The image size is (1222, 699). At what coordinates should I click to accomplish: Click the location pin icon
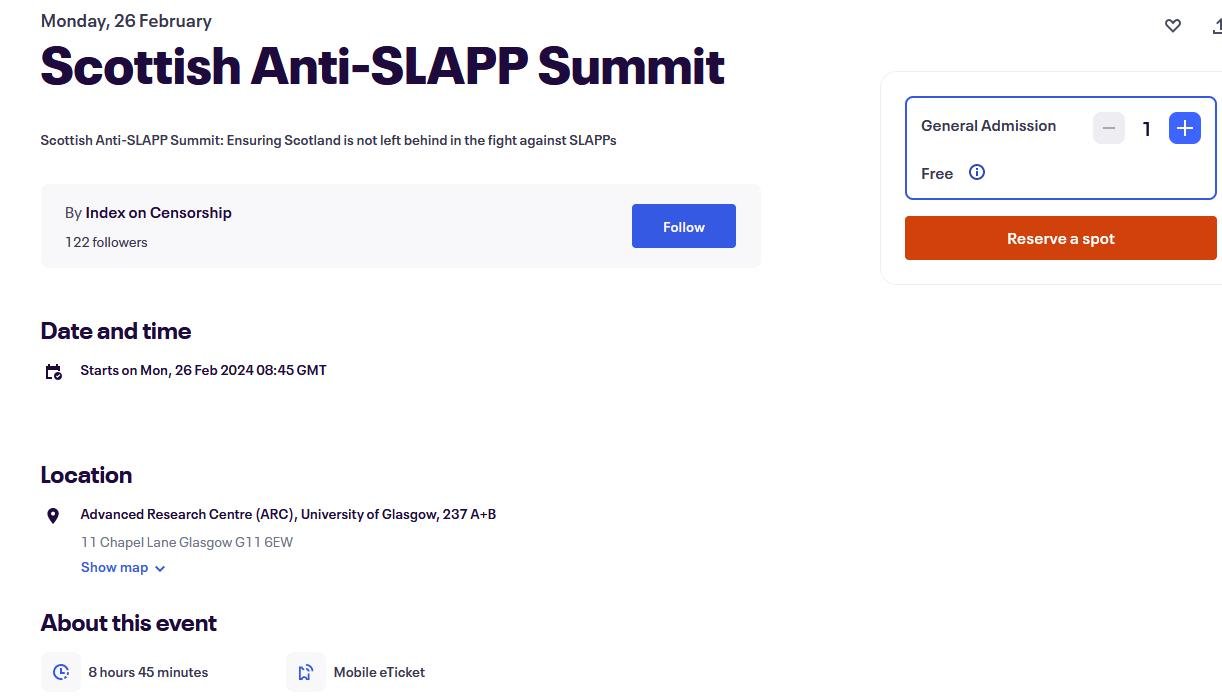(54, 516)
